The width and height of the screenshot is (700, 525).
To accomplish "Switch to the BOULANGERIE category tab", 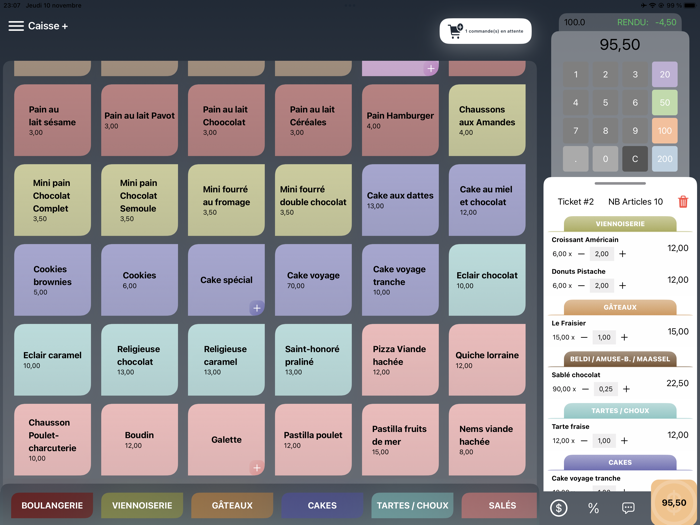I will click(x=52, y=506).
